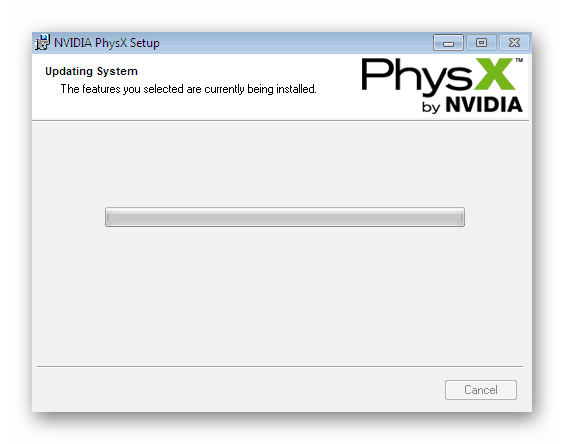
Task: Click the TM trademark symbol beside the logo
Action: [x=519, y=60]
